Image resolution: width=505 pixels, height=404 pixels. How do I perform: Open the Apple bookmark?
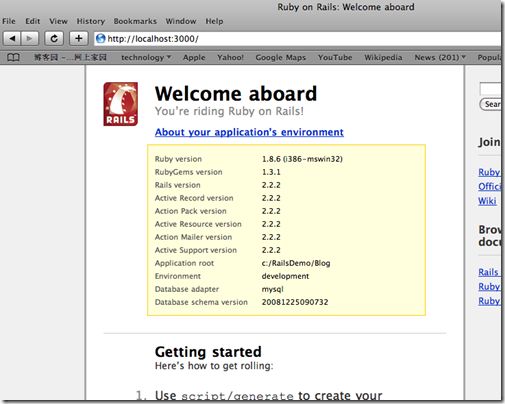(x=194, y=58)
